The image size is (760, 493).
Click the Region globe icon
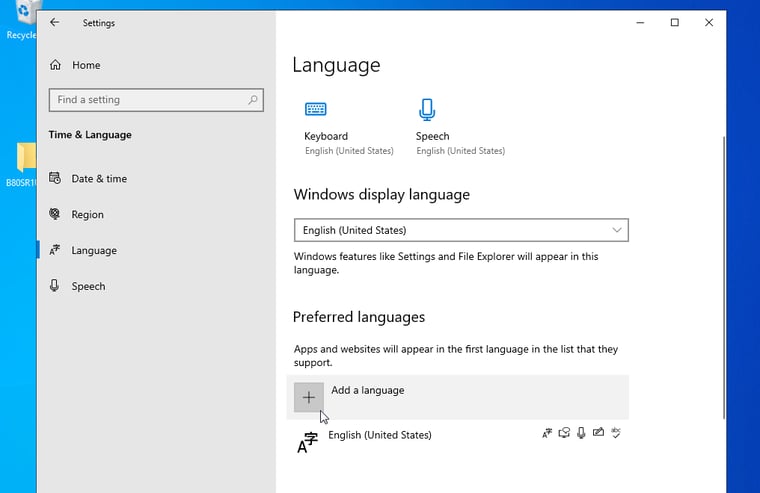click(x=55, y=214)
